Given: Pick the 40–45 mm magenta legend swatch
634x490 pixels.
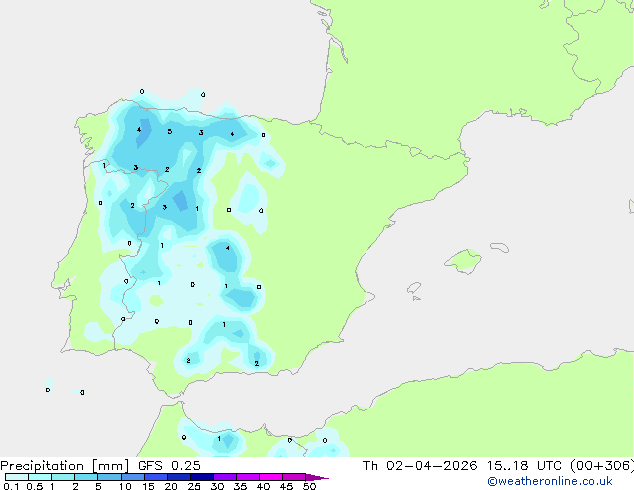Looking at the screenshot, I should [271, 477].
